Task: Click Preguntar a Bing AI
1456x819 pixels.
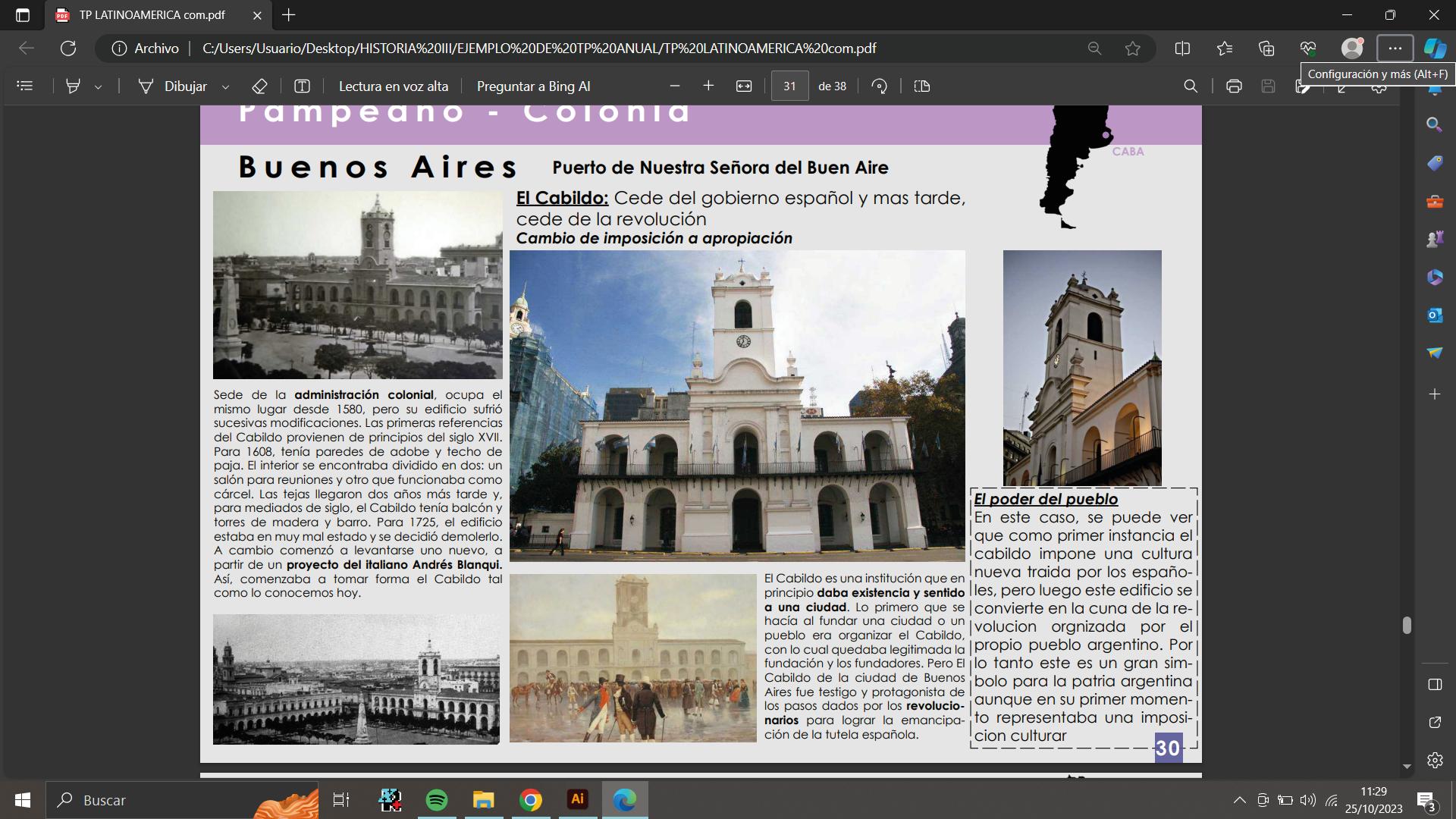Action: click(533, 86)
